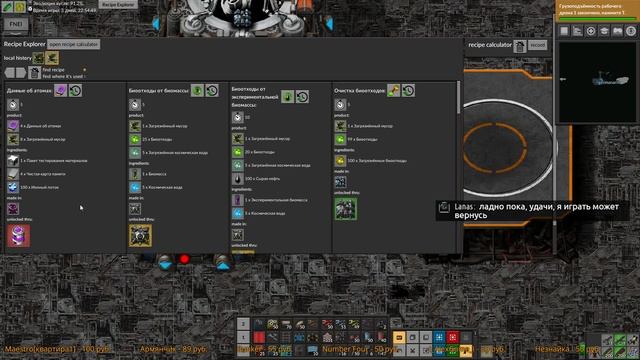Click clock icon beside 'Биоотходы от экспериментальной биомассы'
Viewport: 640px width, 360px height.
pos(302,97)
